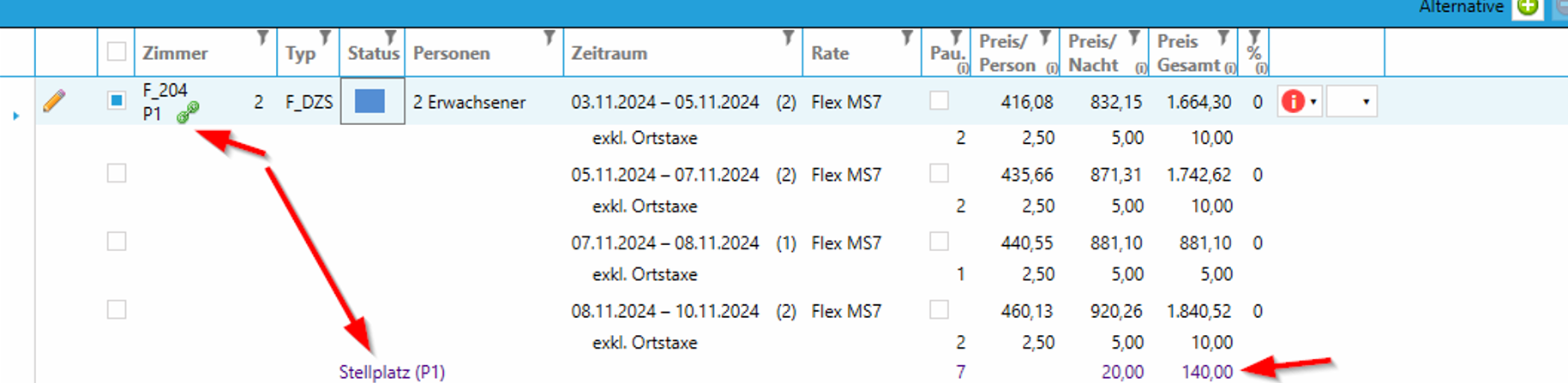Click the Flex MS7 rate for 07.11.2024 – 08.11.2024
Screen dimensions: 1568x383
[x=846, y=242]
